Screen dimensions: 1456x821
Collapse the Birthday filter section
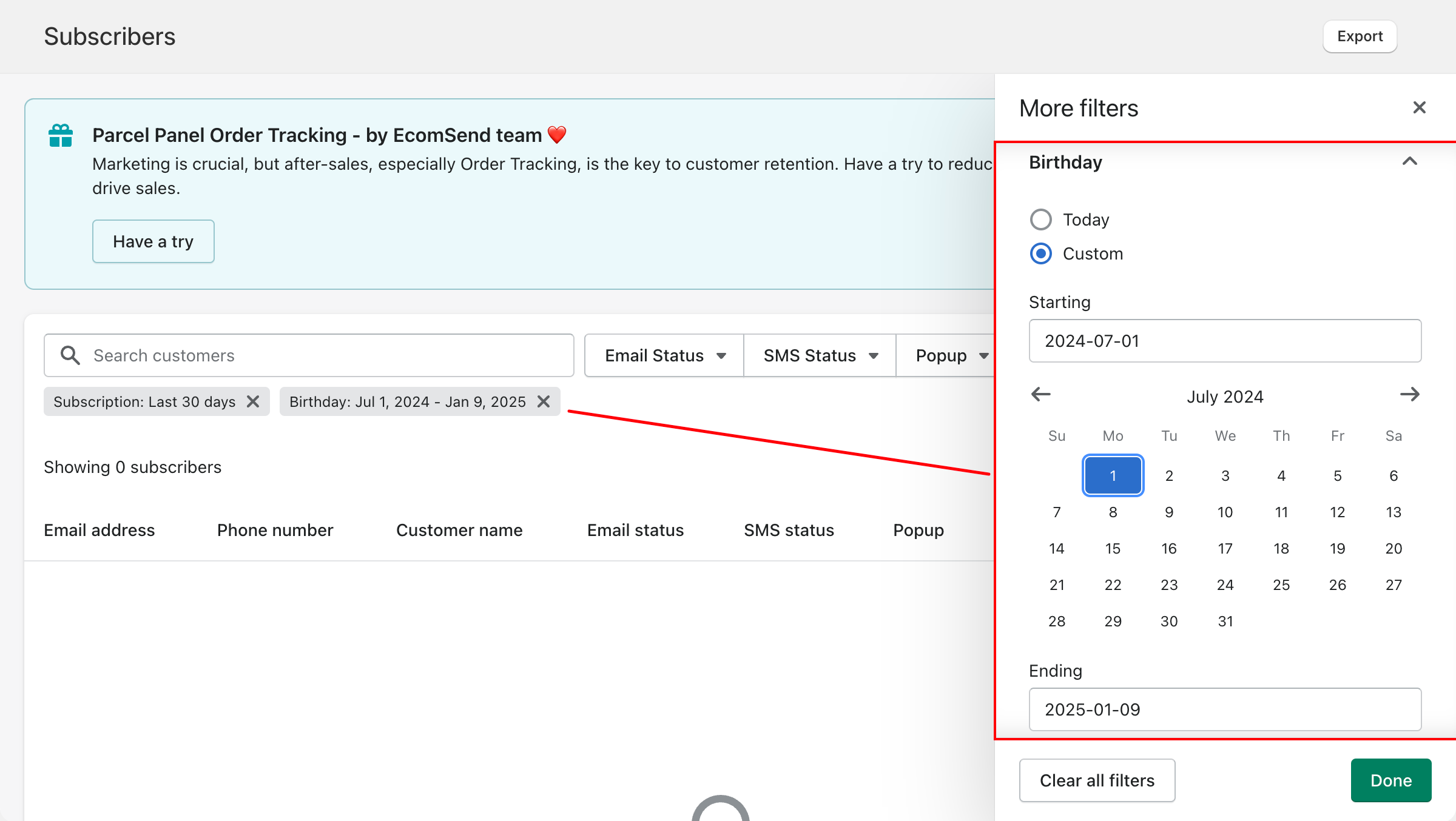pyautogui.click(x=1409, y=161)
